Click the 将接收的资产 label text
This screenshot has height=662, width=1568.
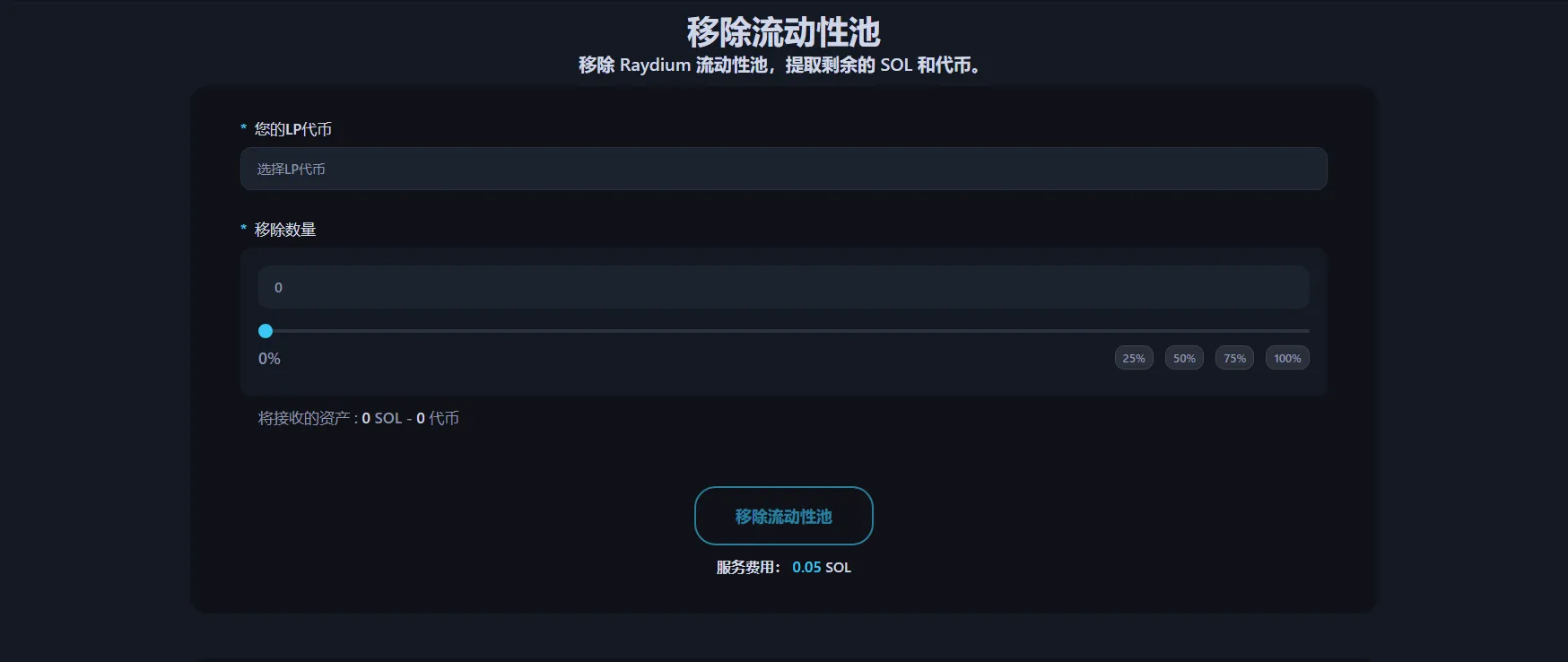point(305,418)
